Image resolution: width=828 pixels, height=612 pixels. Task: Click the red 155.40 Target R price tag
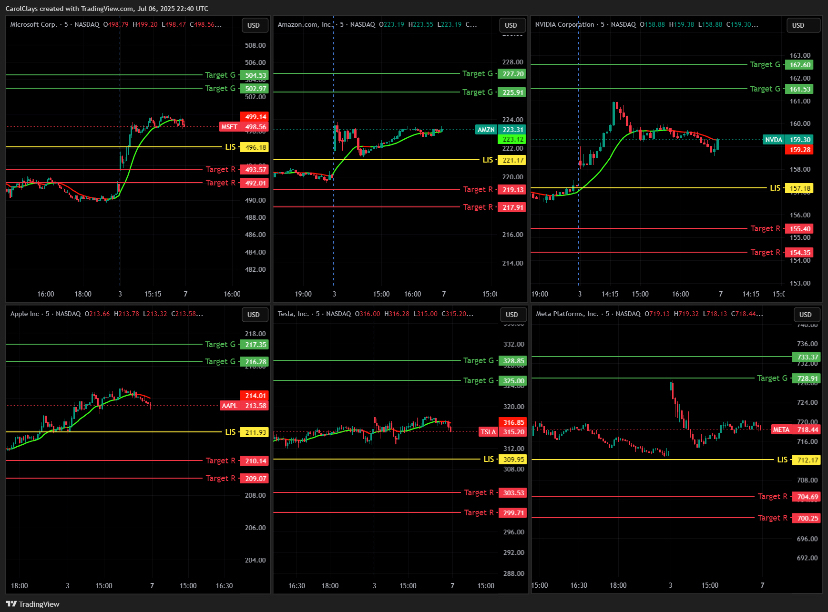799,229
